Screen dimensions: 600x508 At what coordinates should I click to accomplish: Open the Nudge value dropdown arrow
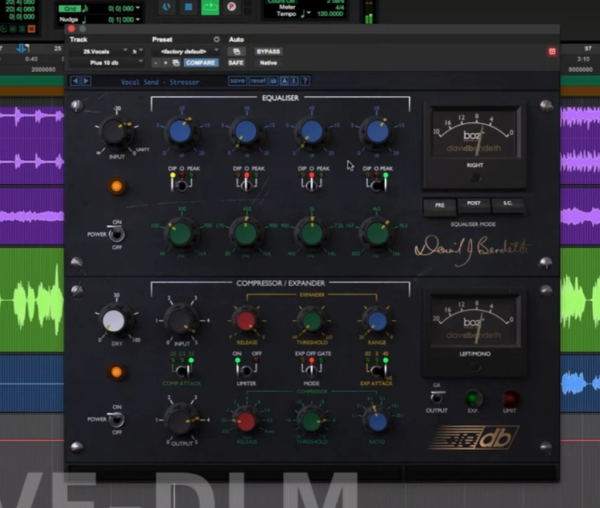[138, 19]
